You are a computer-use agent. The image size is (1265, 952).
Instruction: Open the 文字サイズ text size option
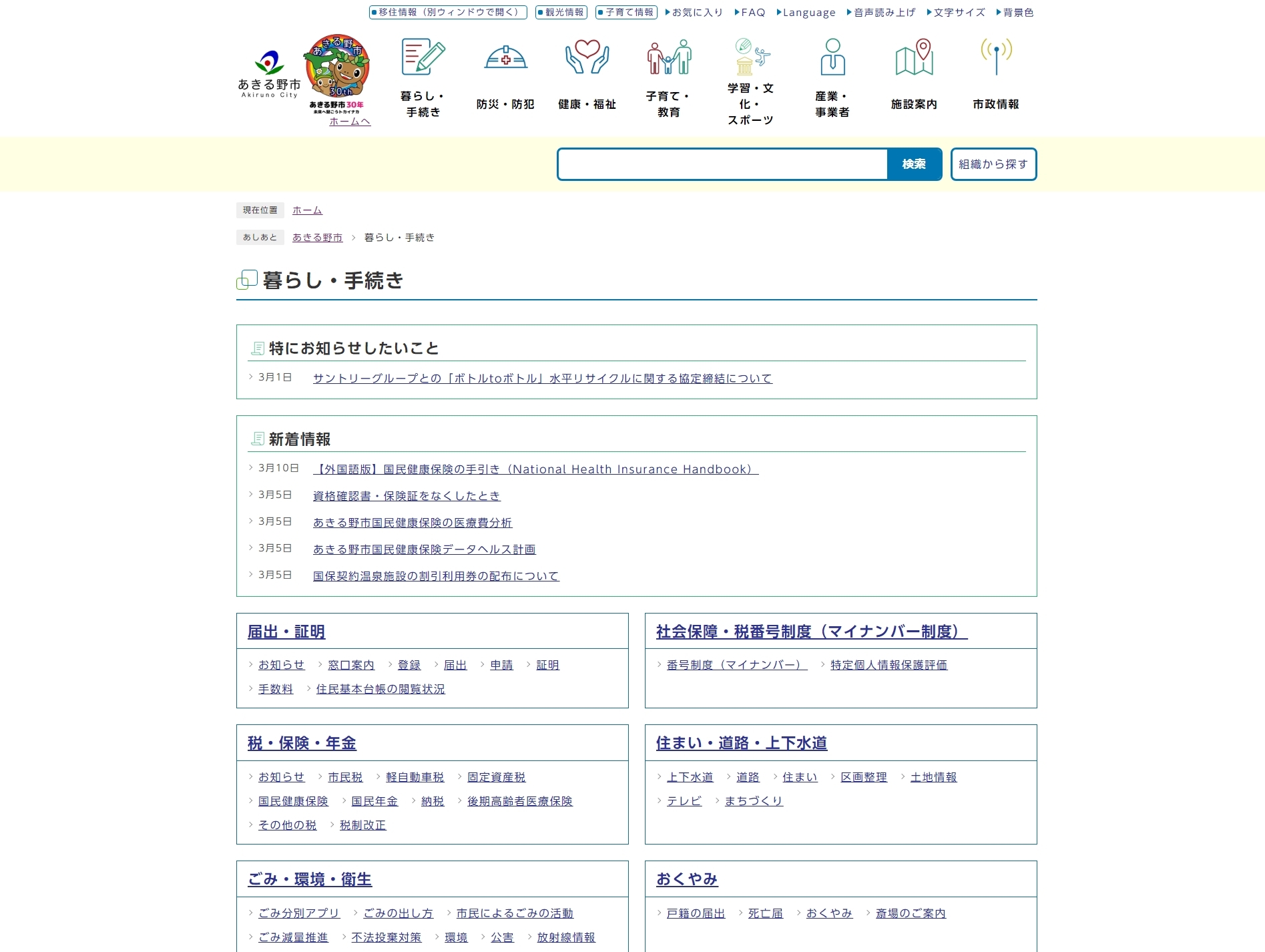[x=956, y=12]
